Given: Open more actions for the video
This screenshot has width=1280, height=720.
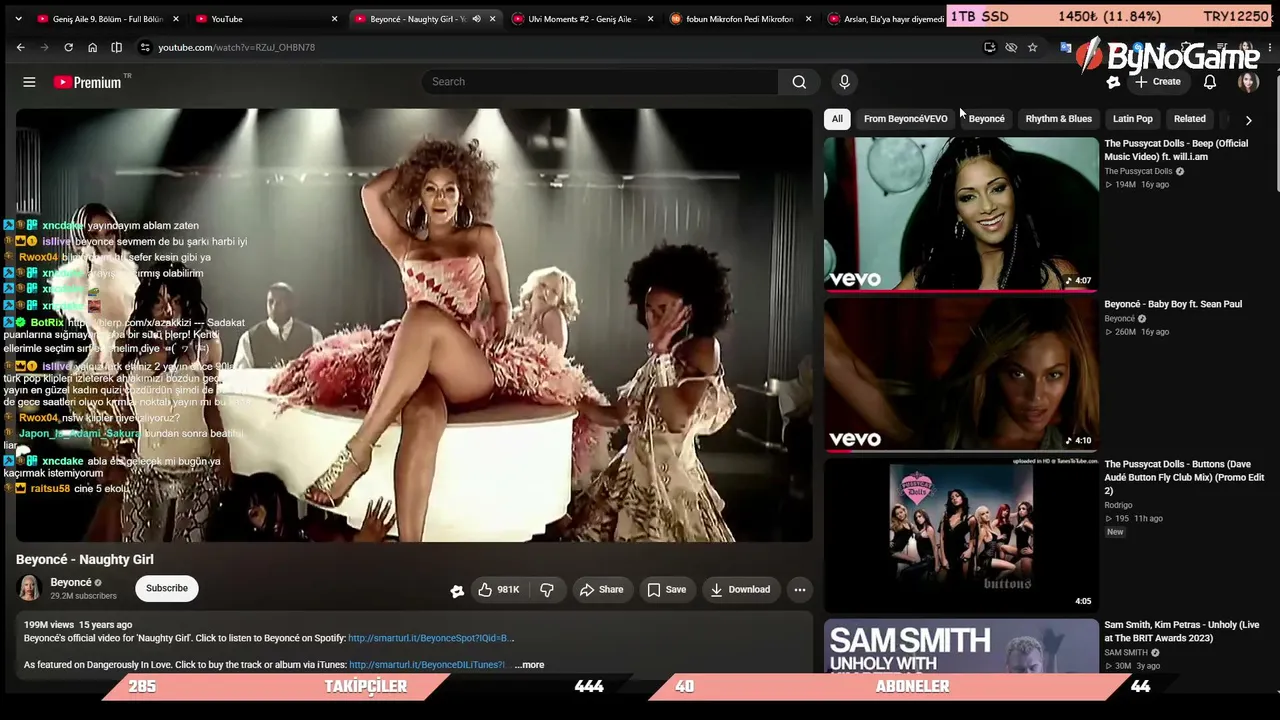Looking at the screenshot, I should [x=799, y=590].
